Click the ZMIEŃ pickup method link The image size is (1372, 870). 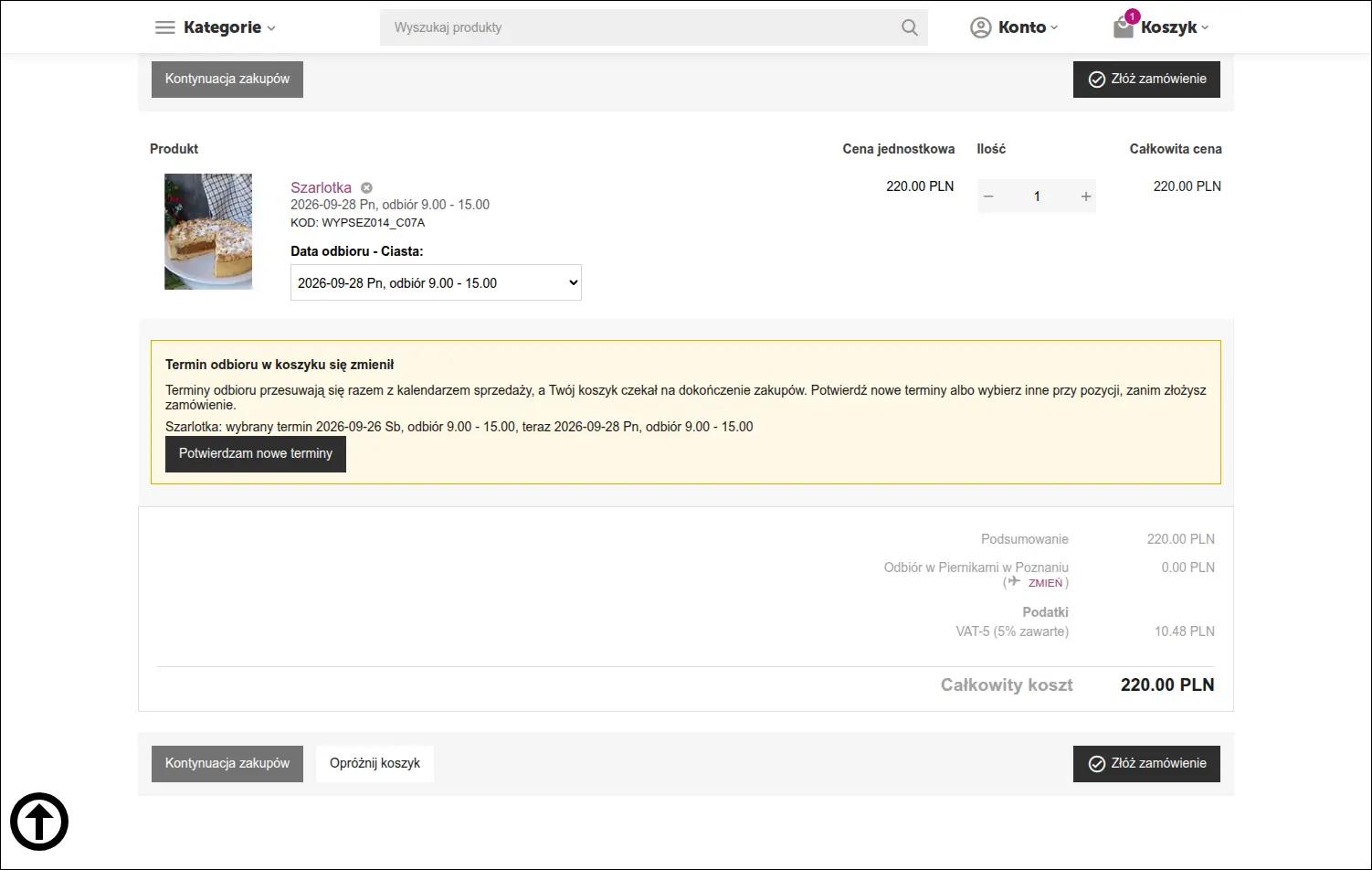coord(1045,583)
